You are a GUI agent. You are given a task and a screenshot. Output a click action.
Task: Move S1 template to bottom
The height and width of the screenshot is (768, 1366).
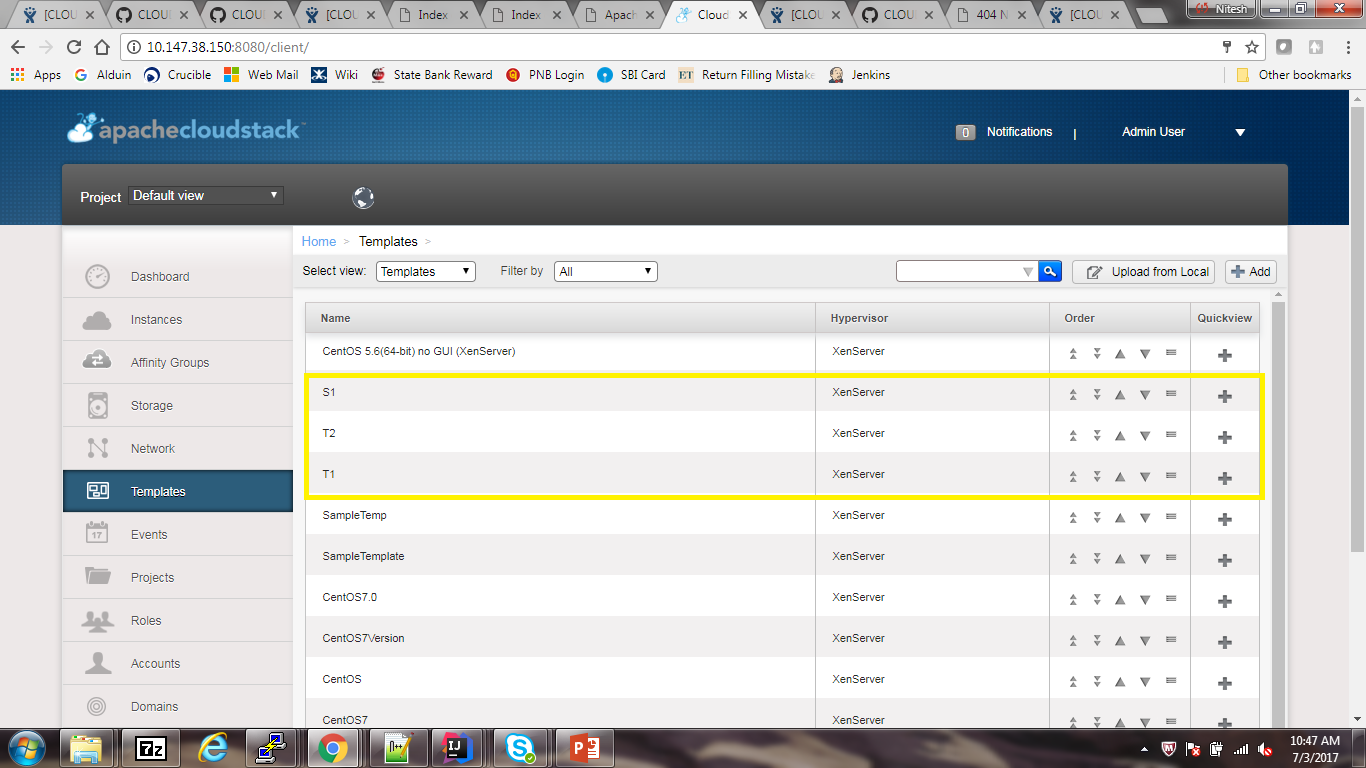[1097, 394]
